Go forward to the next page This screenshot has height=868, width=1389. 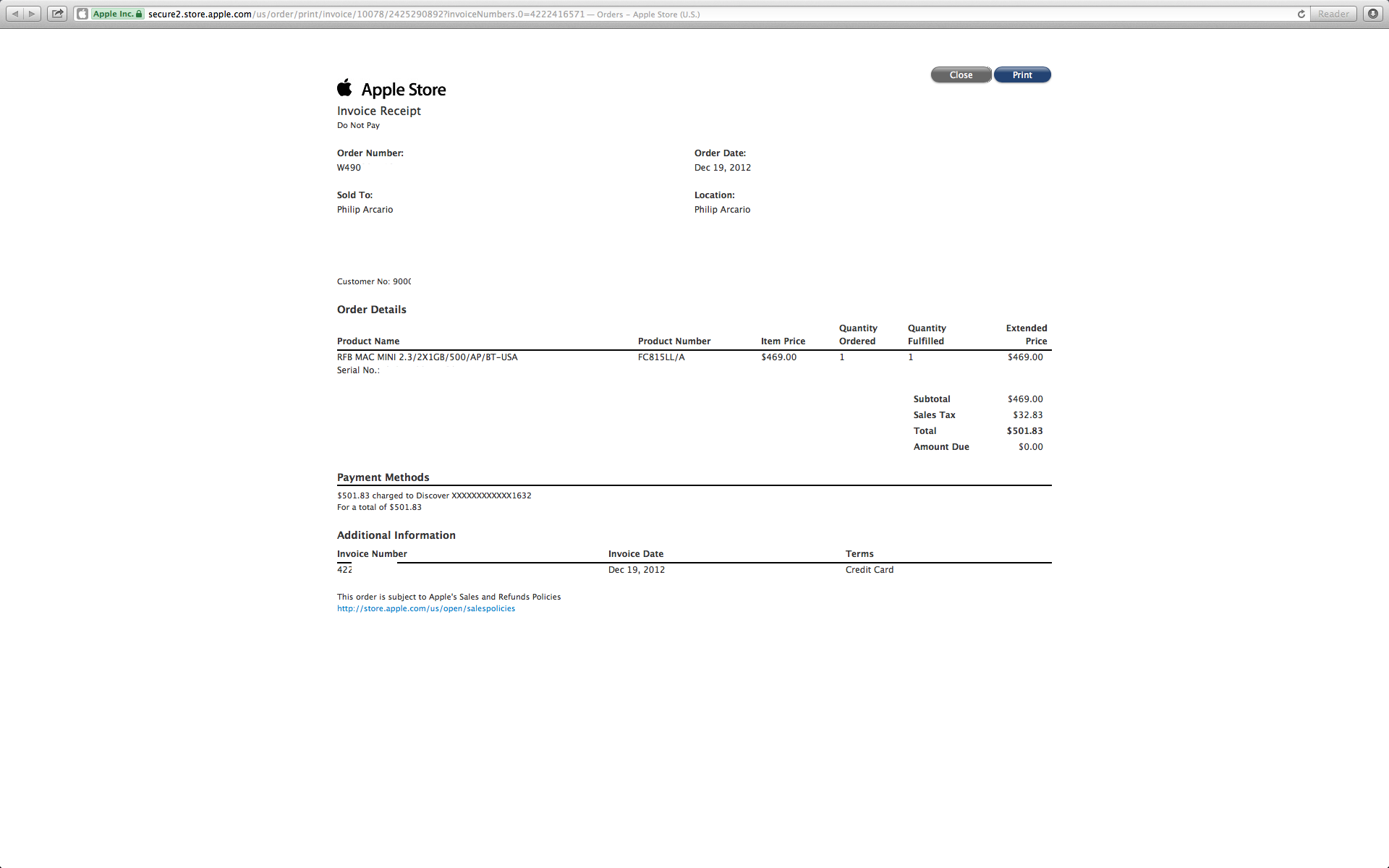pyautogui.click(x=33, y=14)
